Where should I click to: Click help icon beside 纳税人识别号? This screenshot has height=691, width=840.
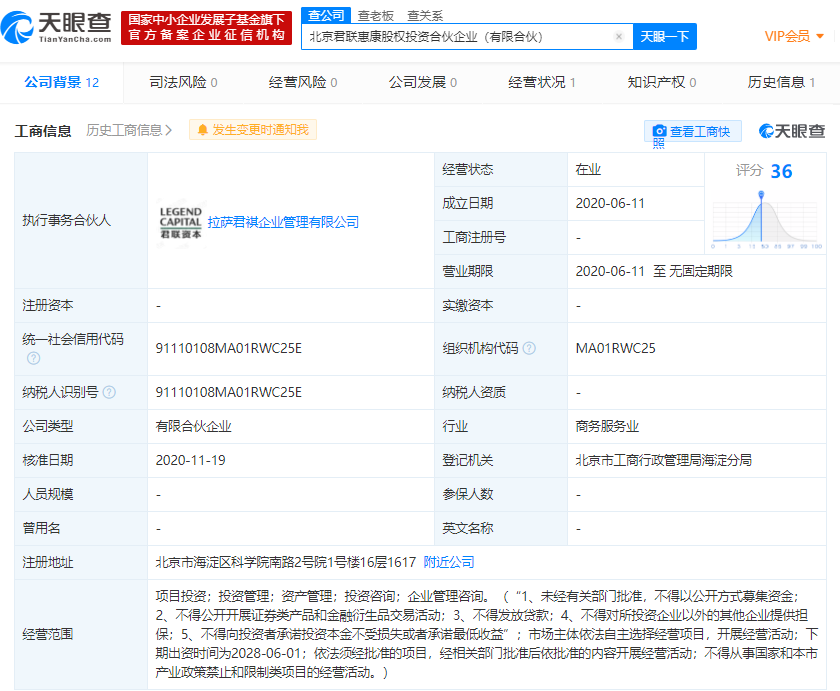(x=109, y=392)
